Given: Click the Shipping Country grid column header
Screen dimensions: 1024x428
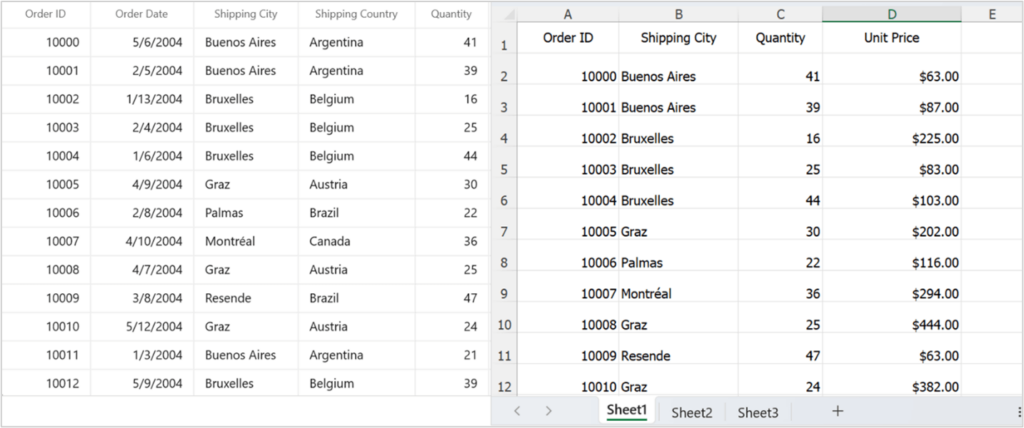Looking at the screenshot, I should (x=355, y=14).
